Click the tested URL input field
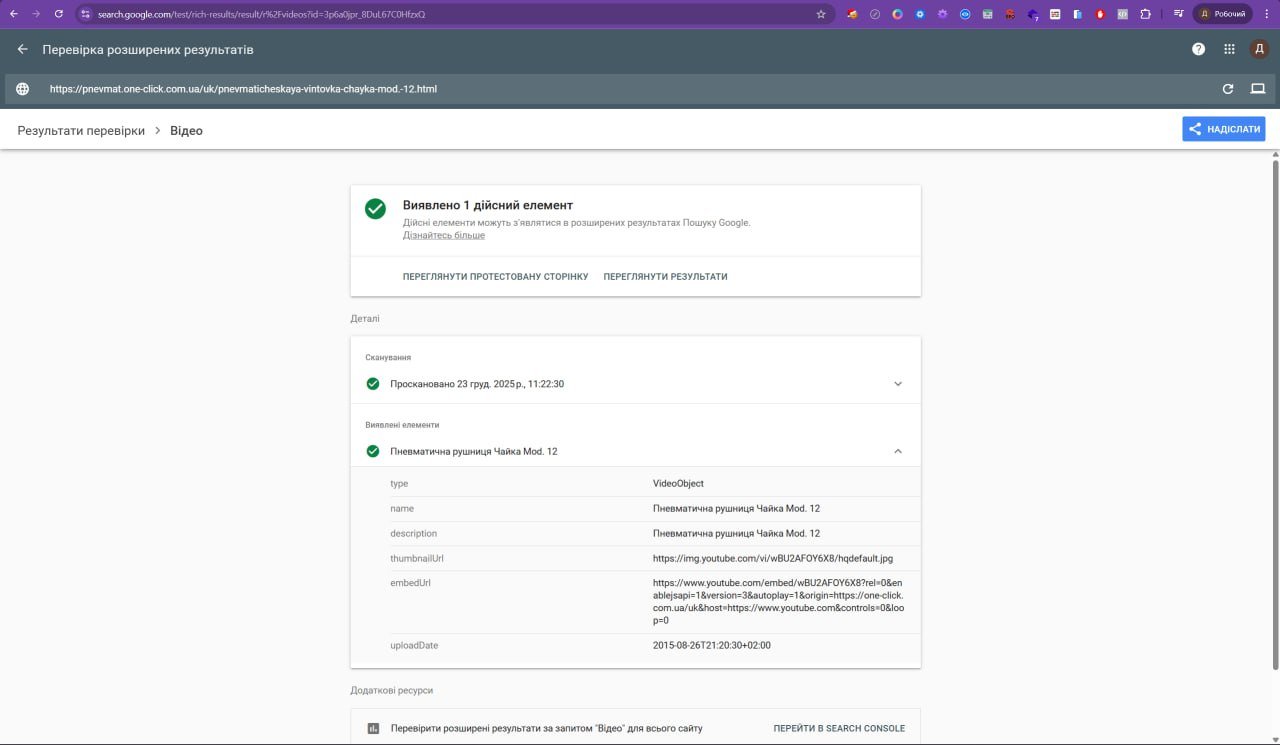The width and height of the screenshot is (1280, 745). click(x=600, y=89)
